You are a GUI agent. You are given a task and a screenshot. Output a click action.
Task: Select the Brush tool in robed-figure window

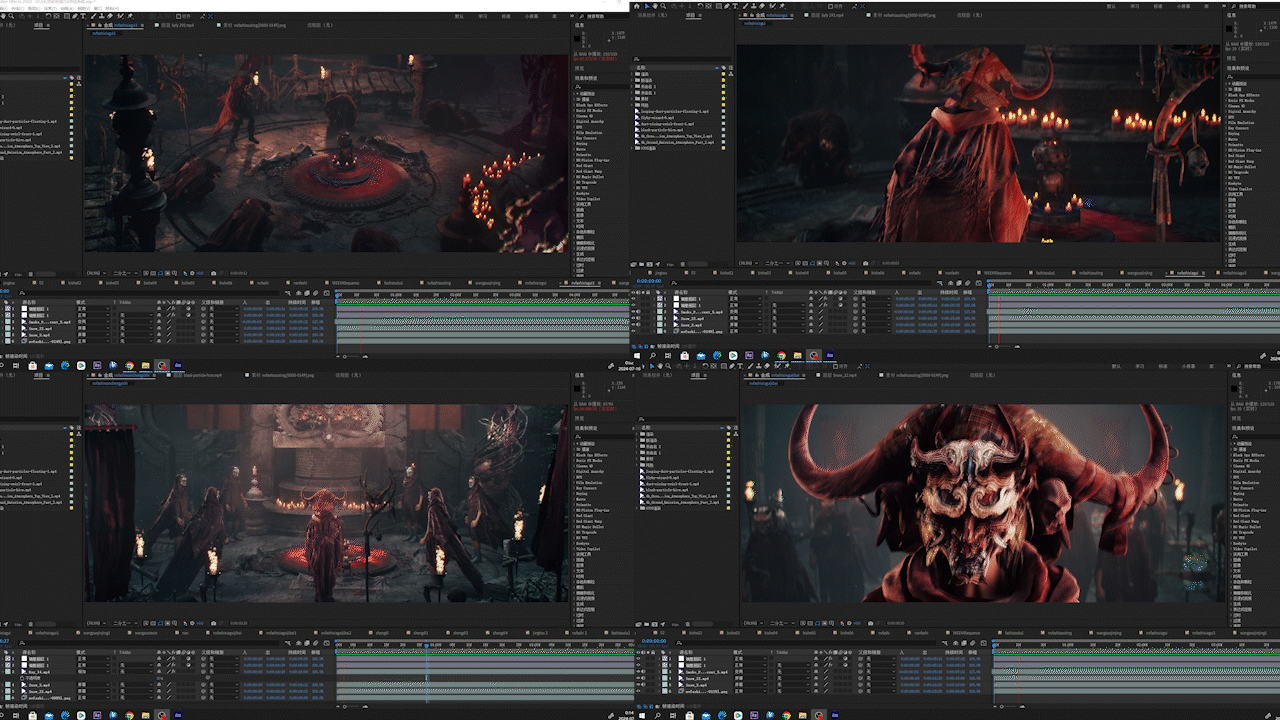(745, 6)
